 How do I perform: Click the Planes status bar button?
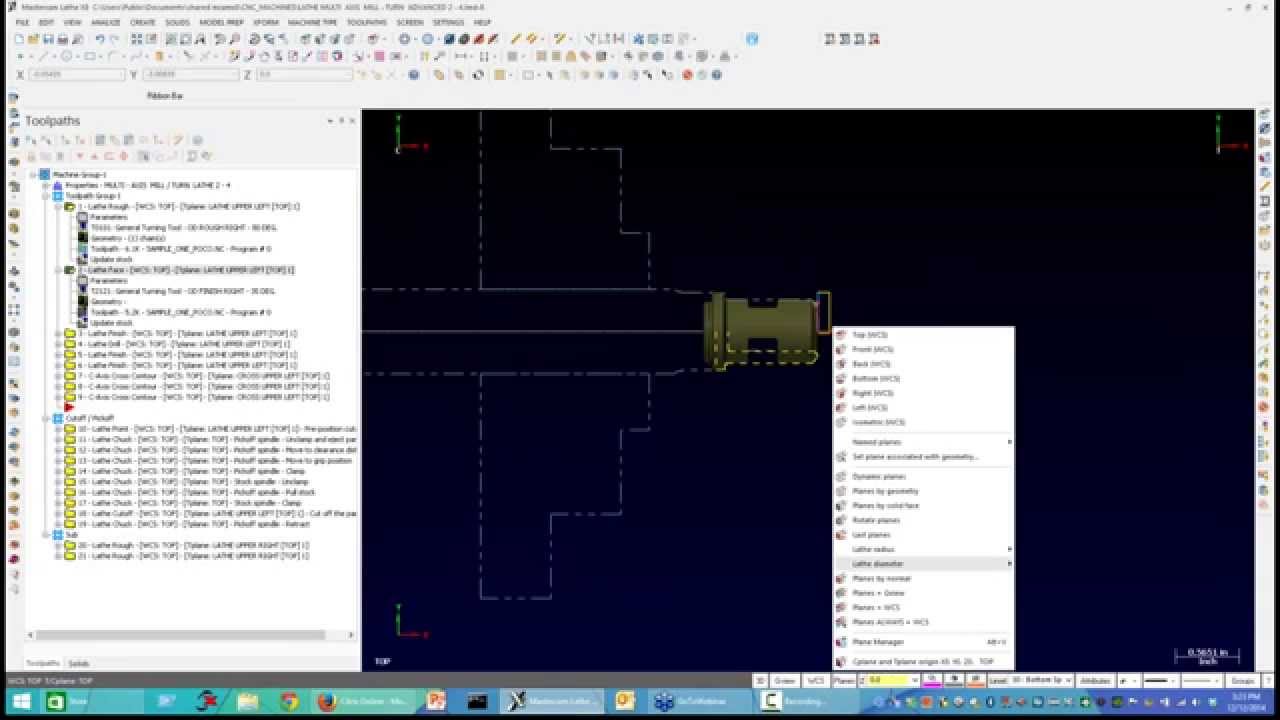tap(844, 680)
